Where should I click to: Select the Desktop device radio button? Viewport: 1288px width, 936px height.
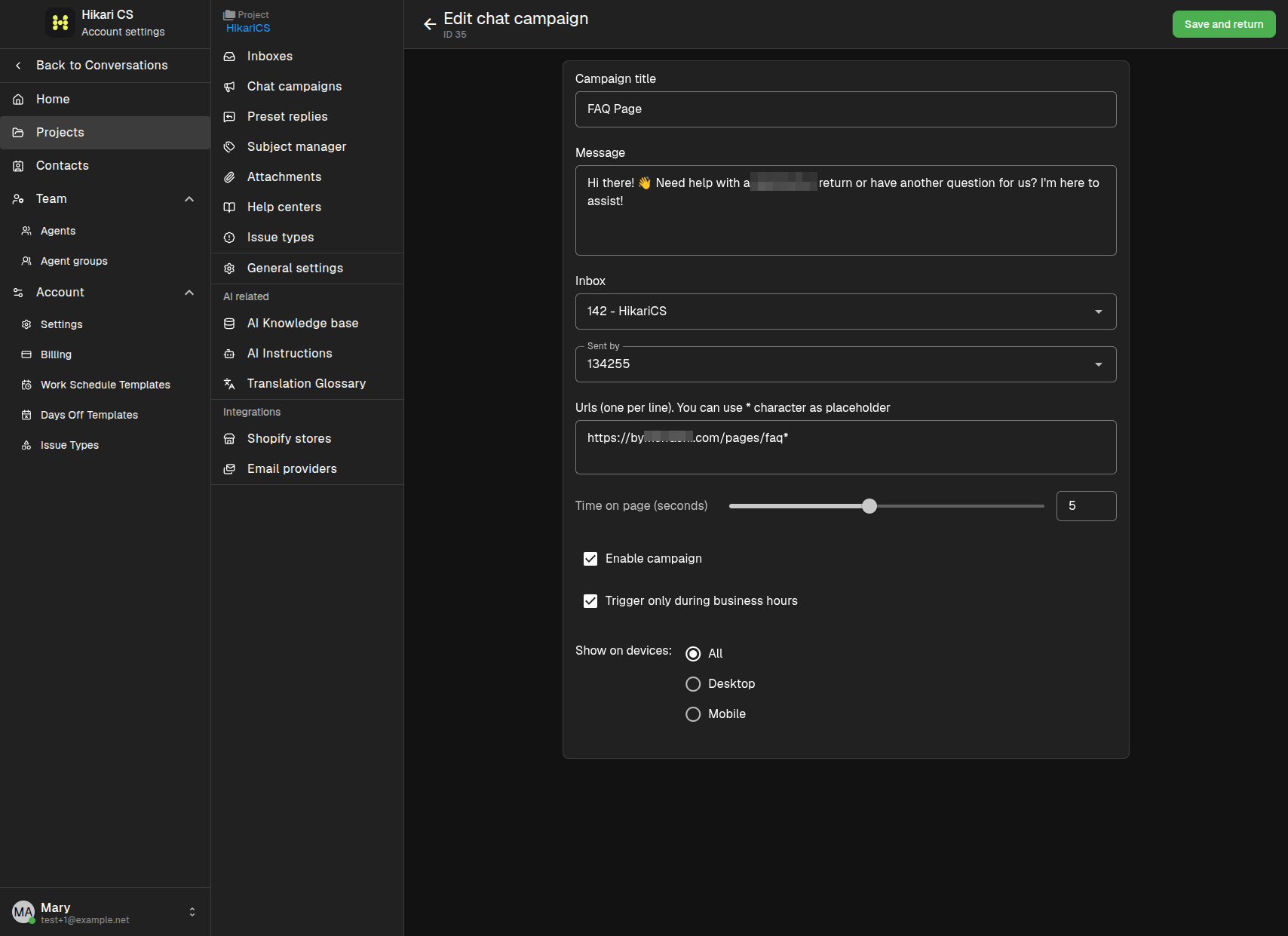pyautogui.click(x=693, y=684)
